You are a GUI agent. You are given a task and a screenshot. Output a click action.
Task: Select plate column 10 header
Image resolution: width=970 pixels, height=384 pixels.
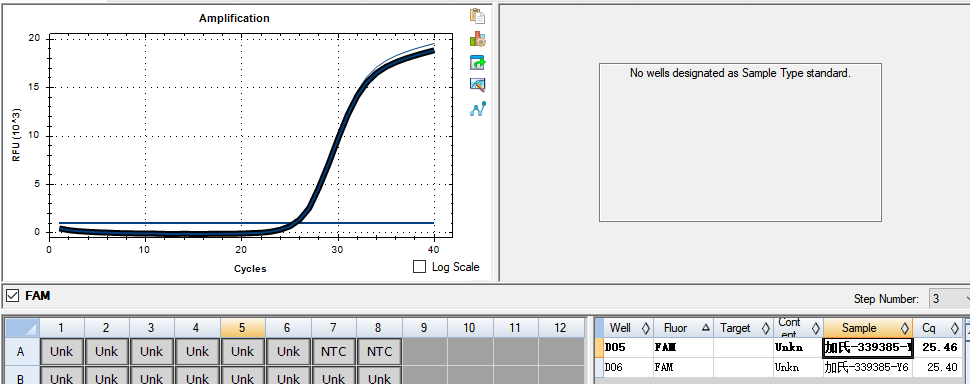pos(470,328)
